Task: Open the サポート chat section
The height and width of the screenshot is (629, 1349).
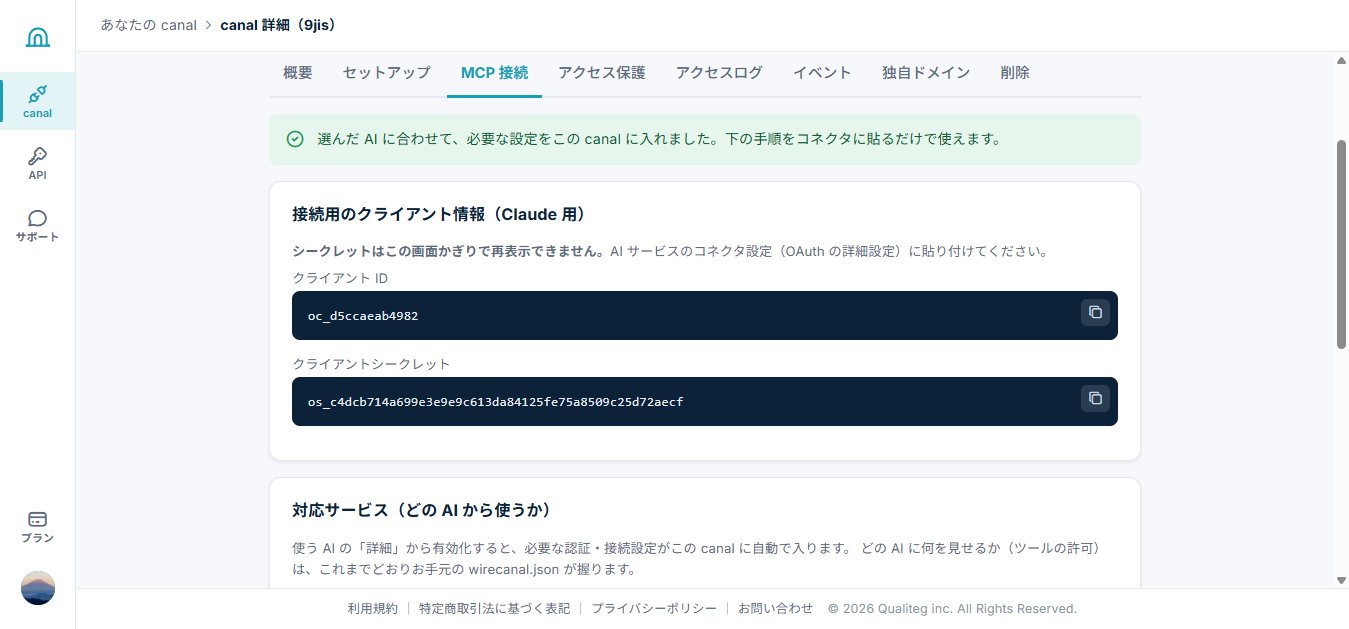Action: click(38, 226)
